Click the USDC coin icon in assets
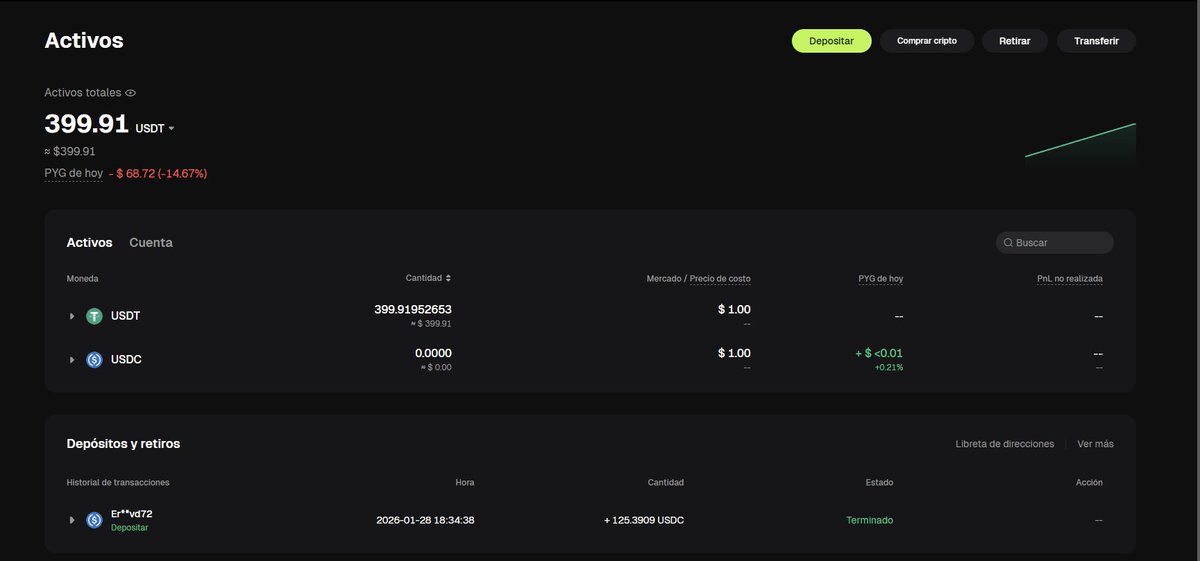Screen dimensions: 1200x561 tap(95, 359)
